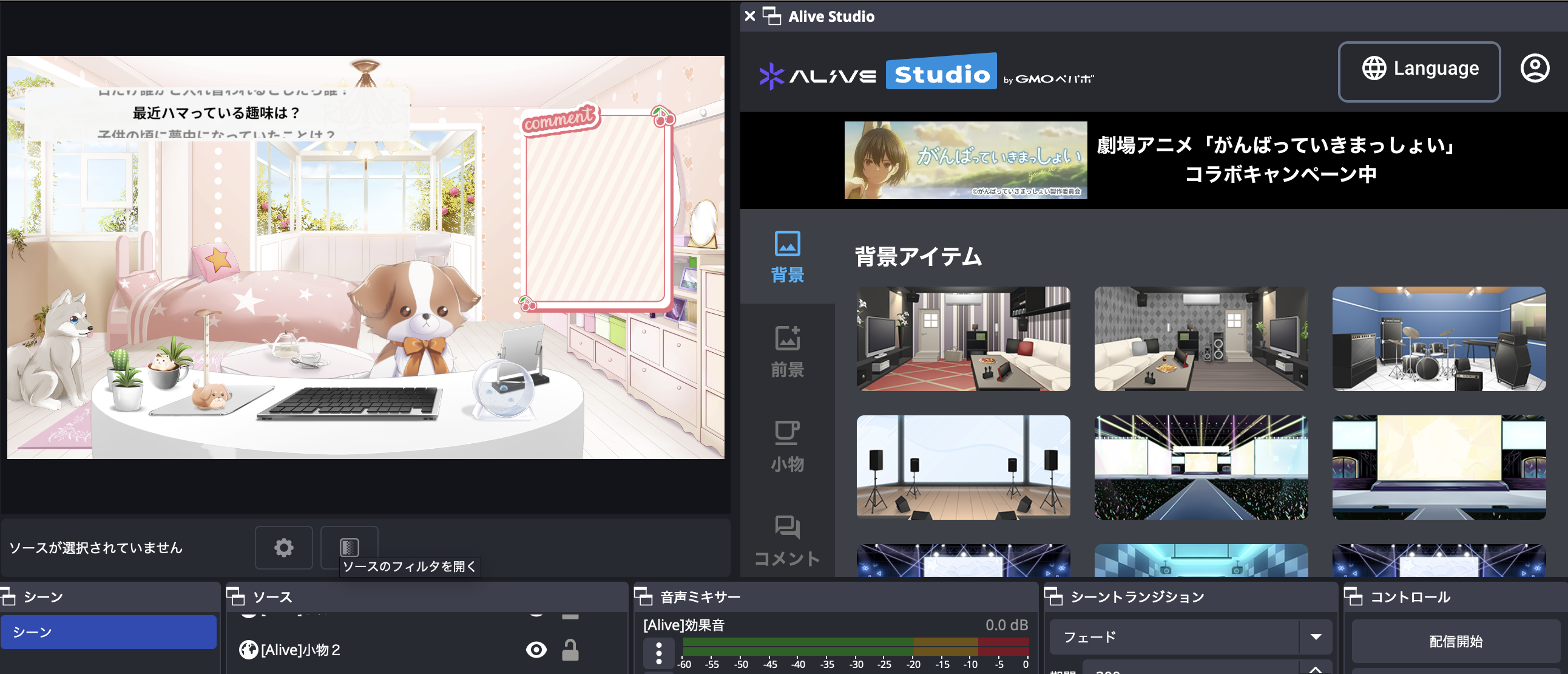Image resolution: width=1568 pixels, height=674 pixels.
Task: Expand the フェード transition dropdown
Action: coord(1316,637)
